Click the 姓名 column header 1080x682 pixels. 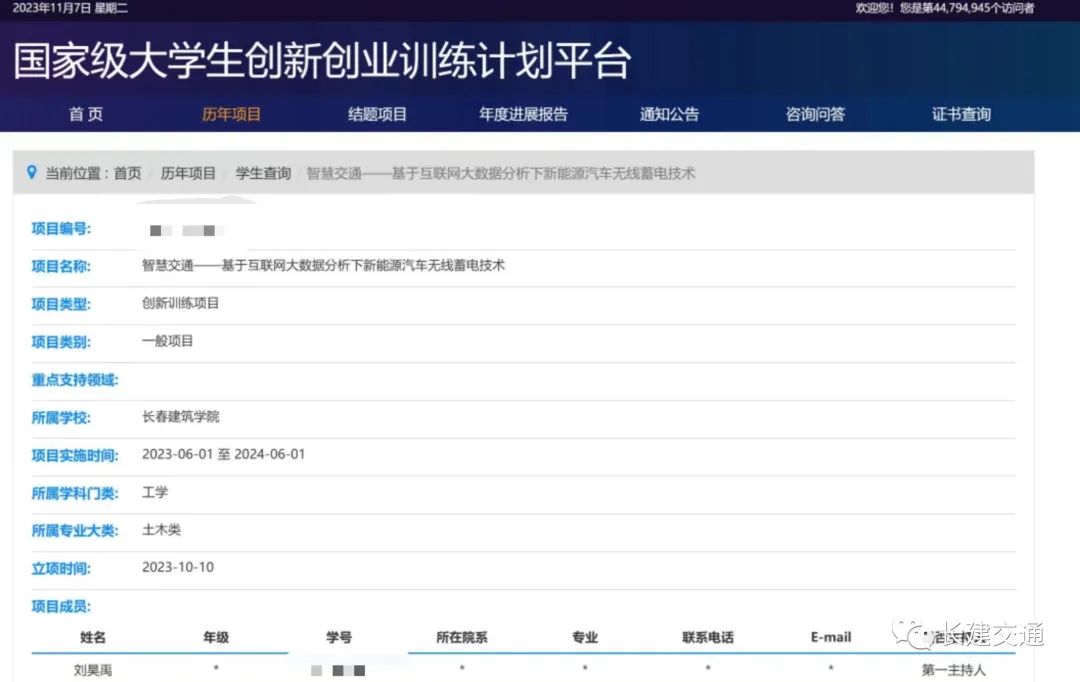click(93, 637)
